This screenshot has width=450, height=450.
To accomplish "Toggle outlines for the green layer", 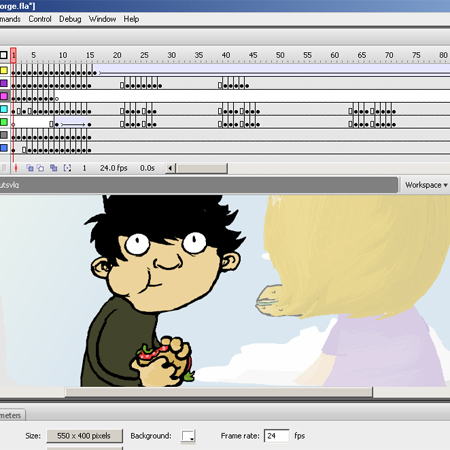I will point(4,122).
